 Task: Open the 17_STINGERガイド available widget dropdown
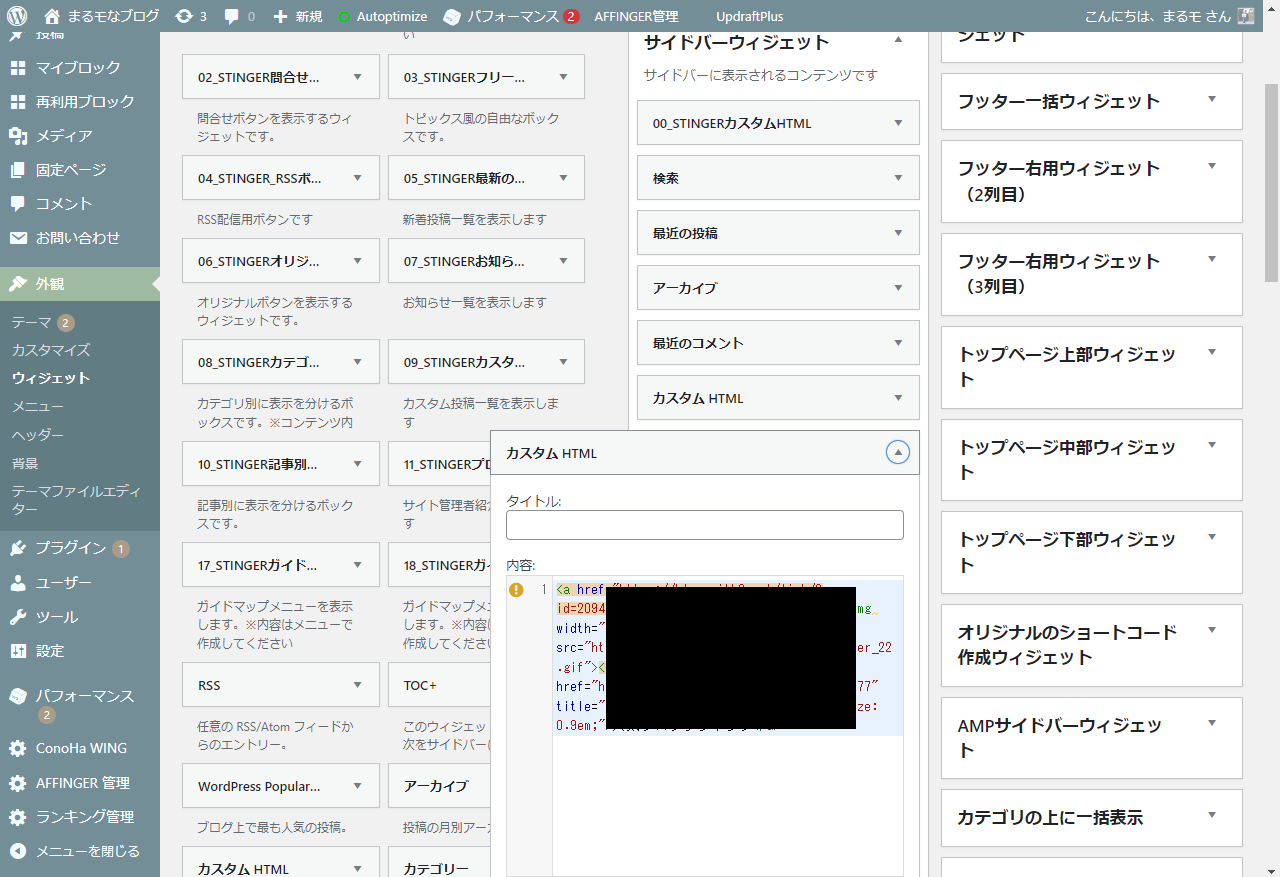pos(358,565)
